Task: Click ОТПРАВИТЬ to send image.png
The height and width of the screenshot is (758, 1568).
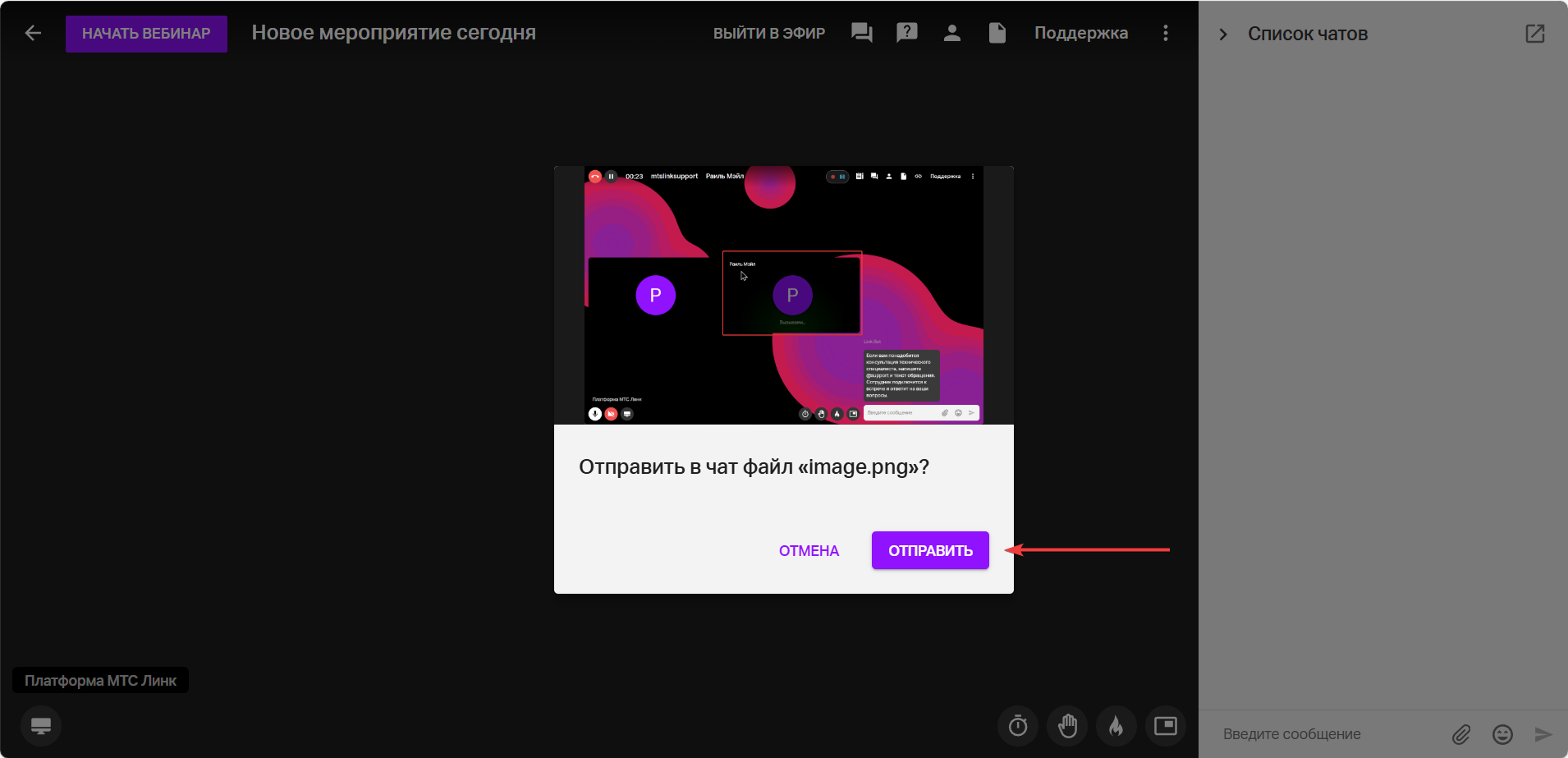Action: coord(930,551)
